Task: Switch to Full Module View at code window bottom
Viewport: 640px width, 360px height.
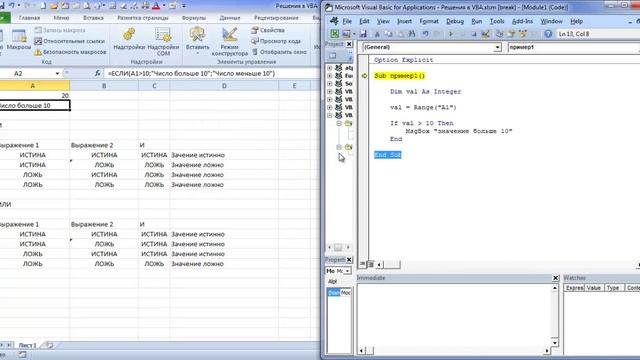Action: point(371,264)
